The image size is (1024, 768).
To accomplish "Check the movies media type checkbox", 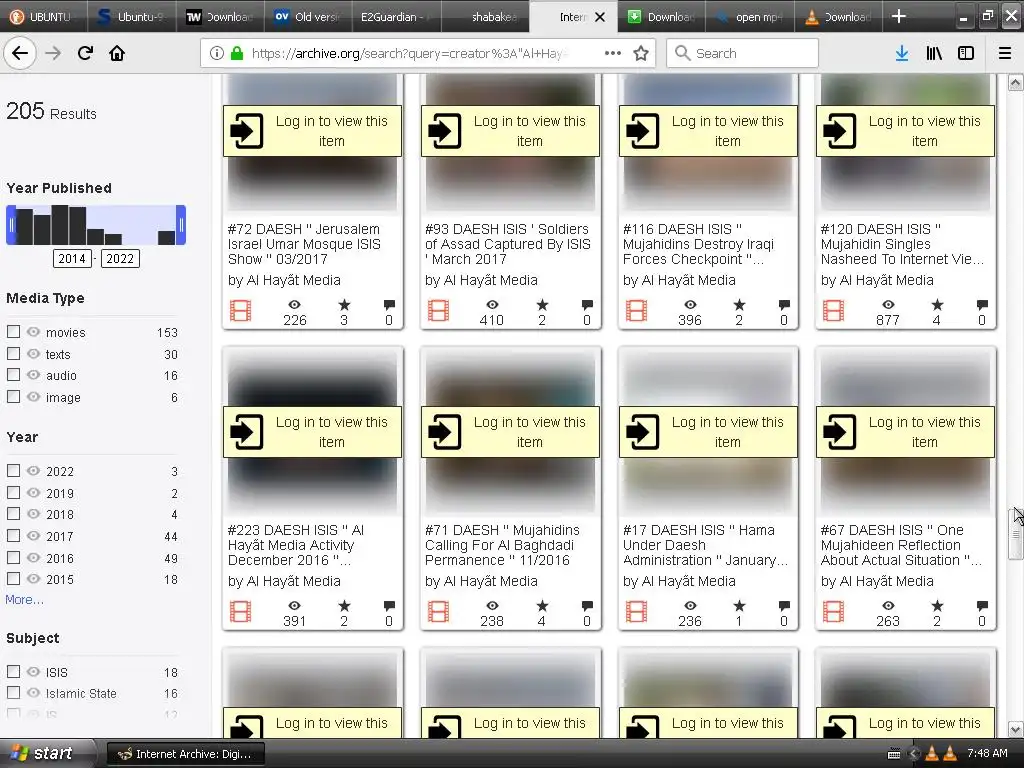I will pos(13,332).
